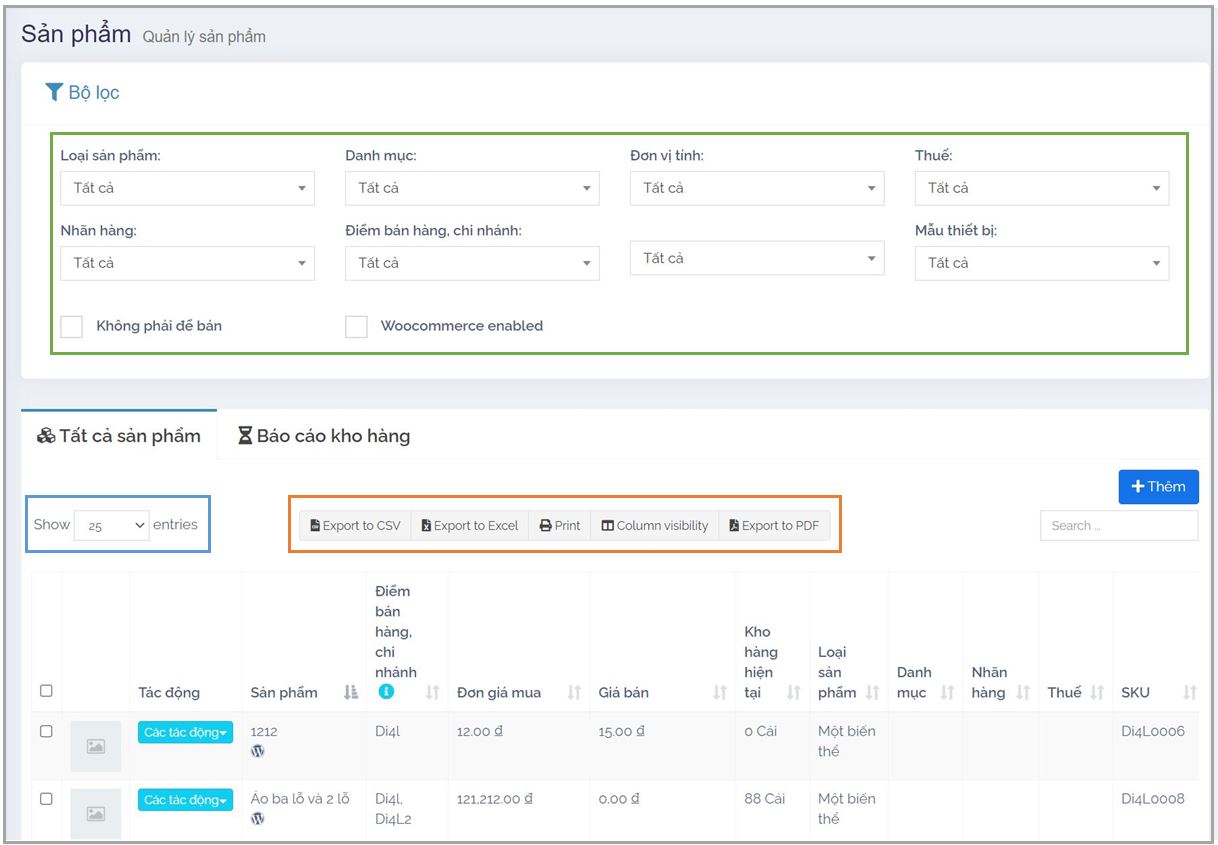Enable the Không phải để bán checkbox
The height and width of the screenshot is (845, 1218).
tap(72, 326)
